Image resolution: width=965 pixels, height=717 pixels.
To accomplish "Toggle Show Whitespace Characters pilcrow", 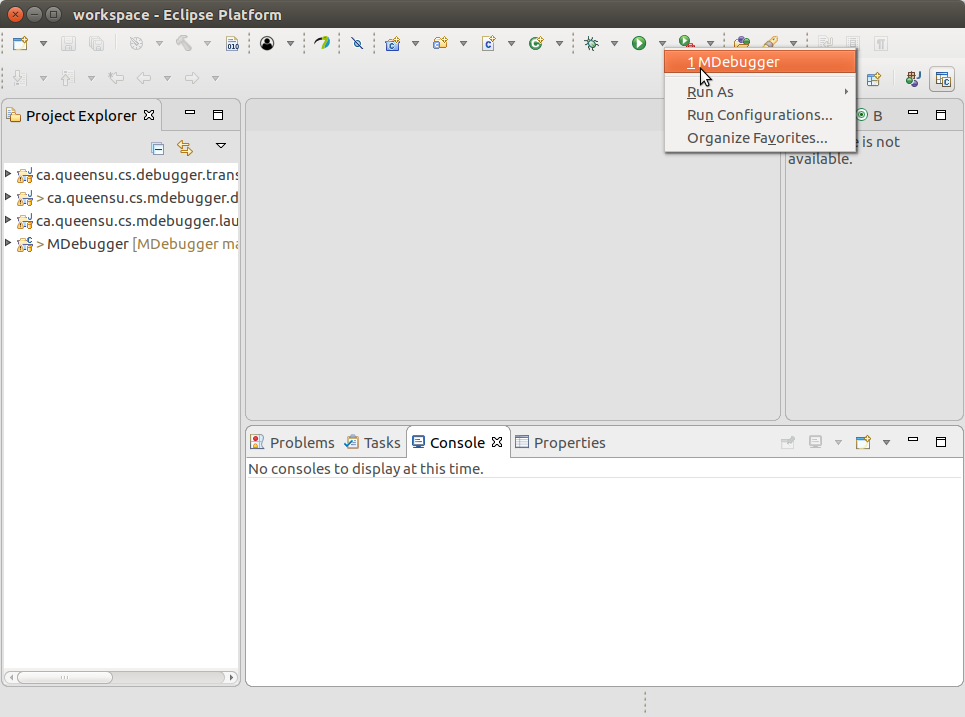I will (x=881, y=43).
